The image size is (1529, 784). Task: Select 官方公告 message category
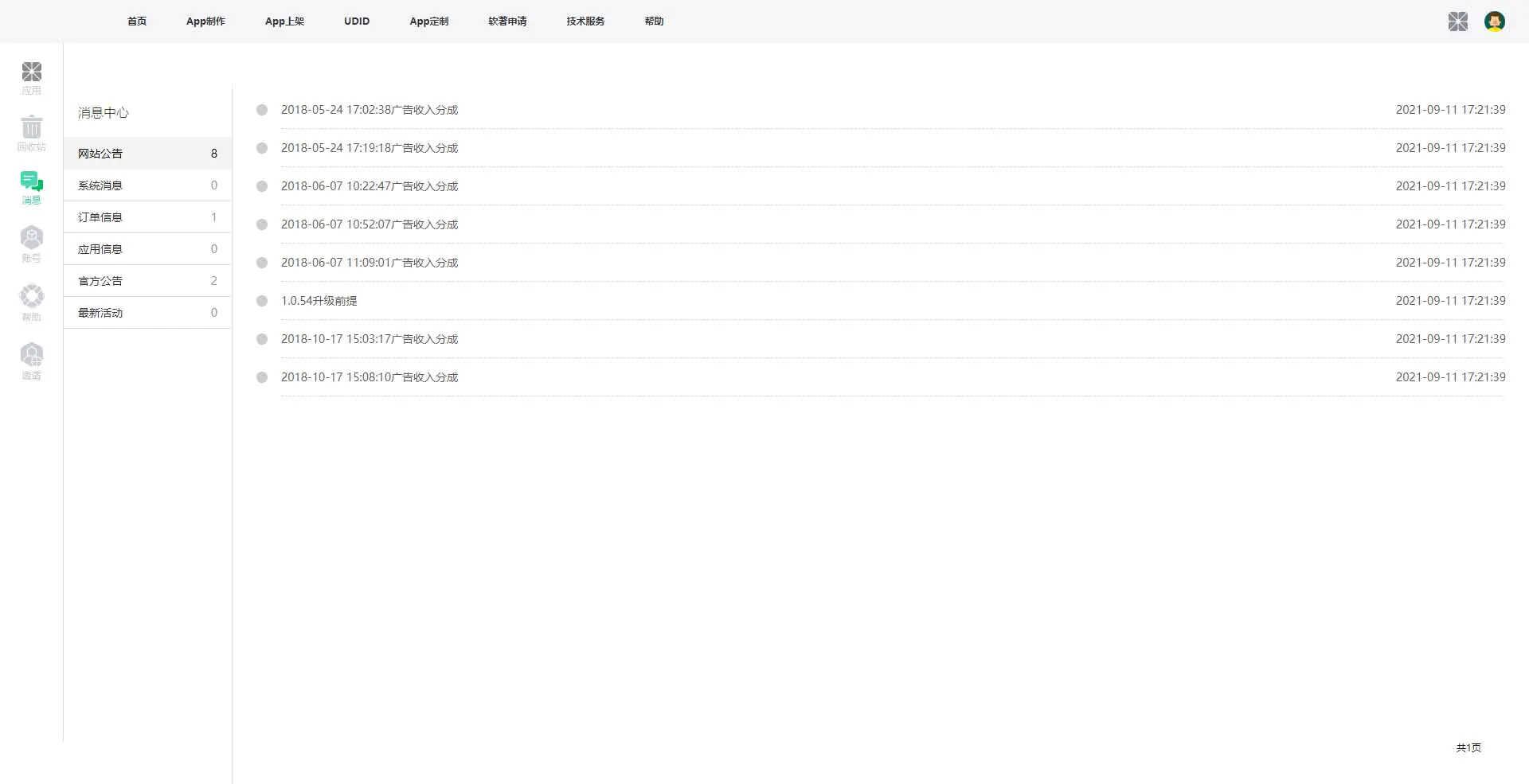tap(147, 281)
